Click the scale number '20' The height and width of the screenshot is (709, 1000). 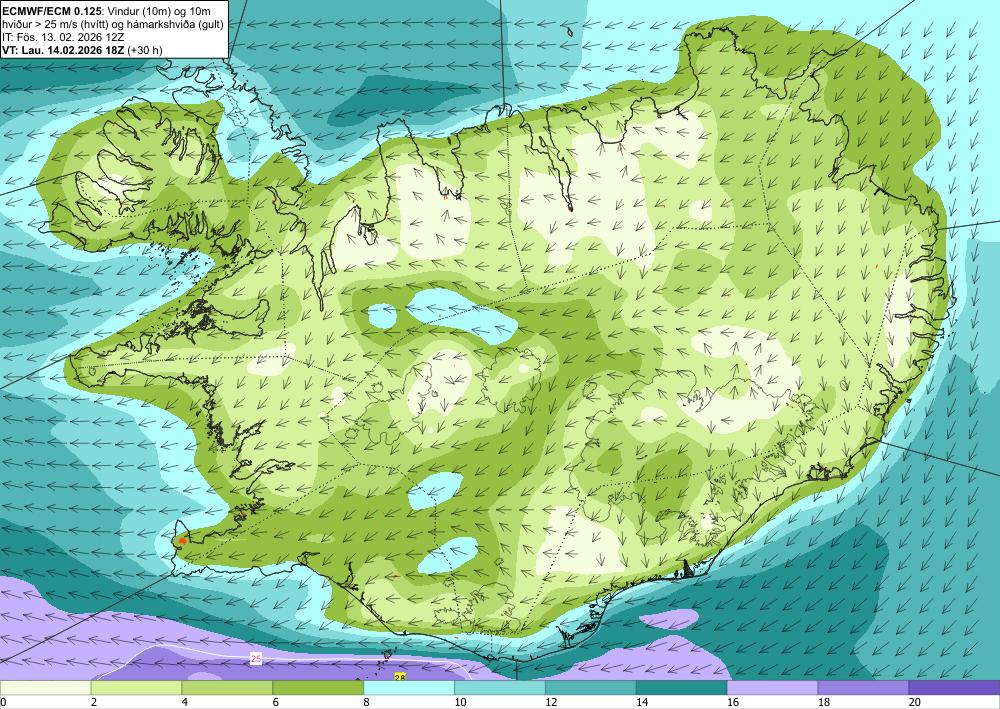click(x=915, y=702)
